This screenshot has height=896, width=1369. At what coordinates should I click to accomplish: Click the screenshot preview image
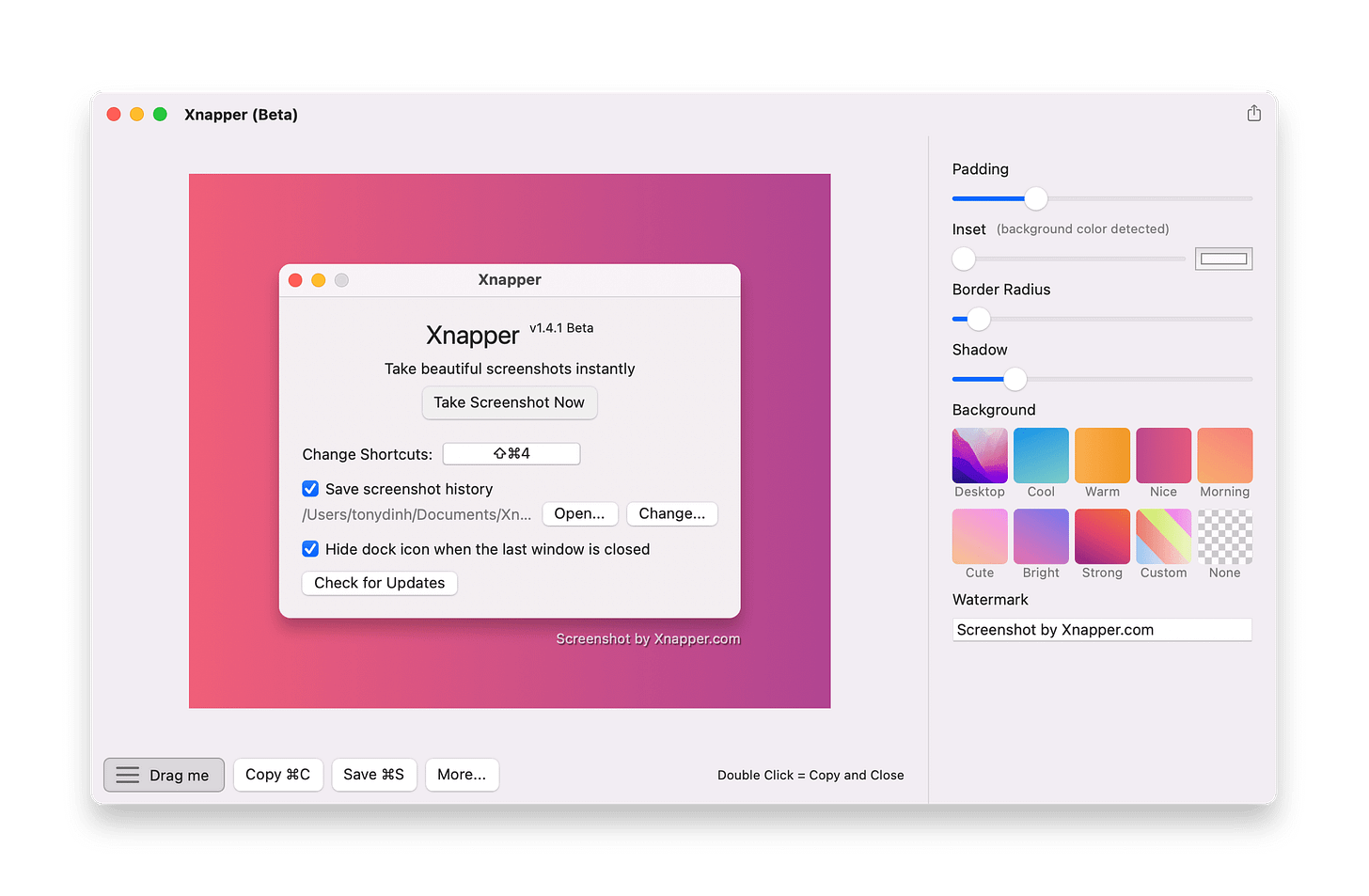click(x=510, y=441)
